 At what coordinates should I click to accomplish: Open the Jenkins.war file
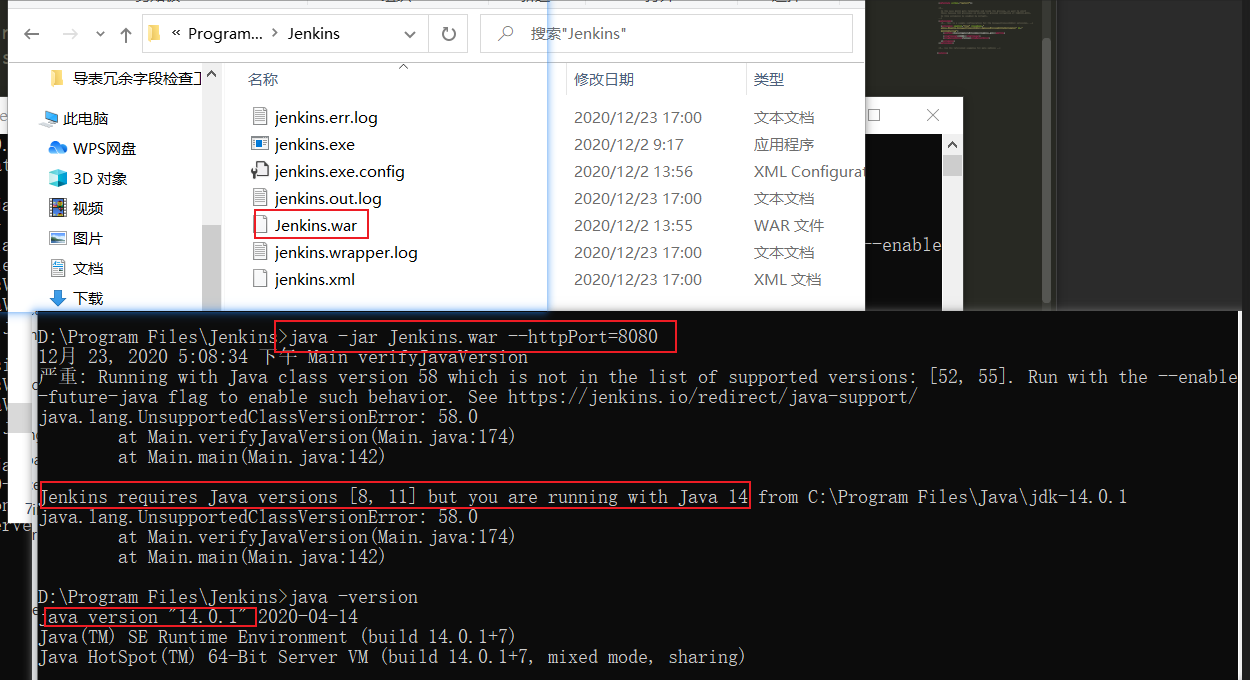click(310, 225)
